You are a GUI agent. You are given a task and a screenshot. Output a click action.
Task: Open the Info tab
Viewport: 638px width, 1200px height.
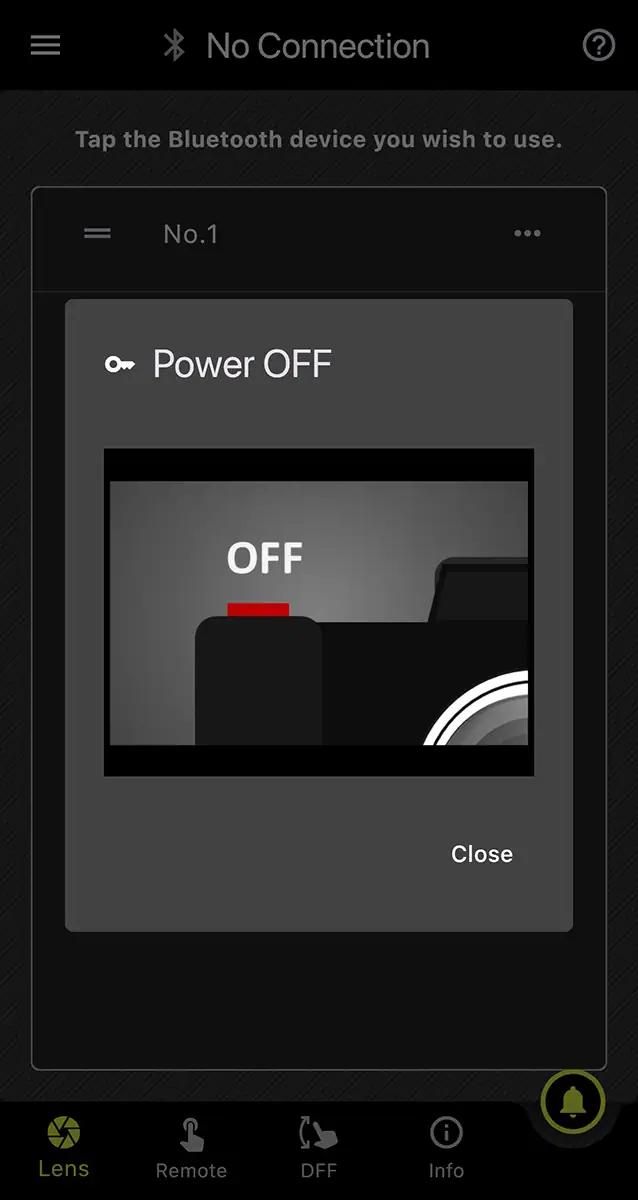tap(446, 1148)
